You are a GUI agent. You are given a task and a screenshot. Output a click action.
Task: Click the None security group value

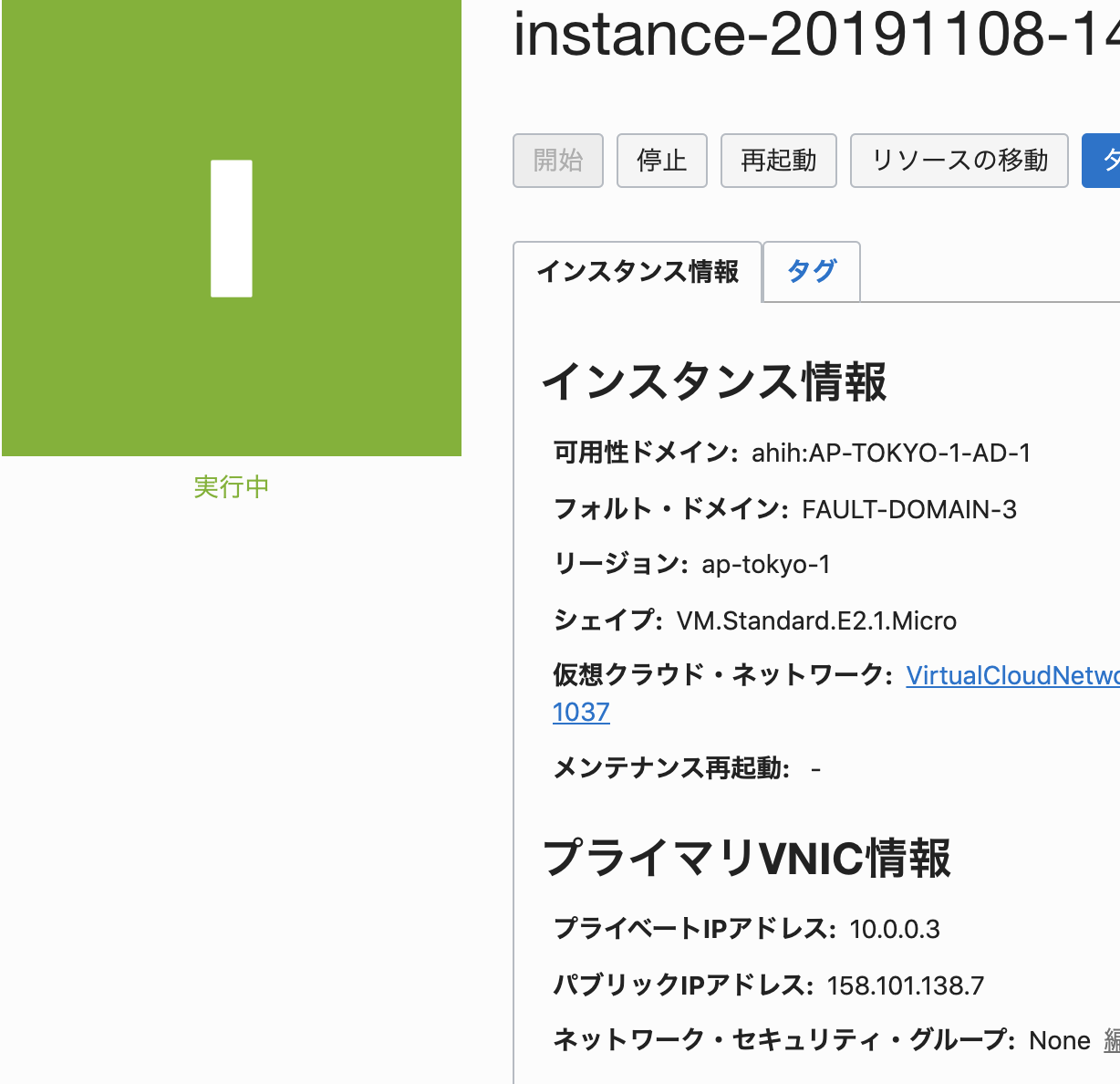point(1060,1041)
